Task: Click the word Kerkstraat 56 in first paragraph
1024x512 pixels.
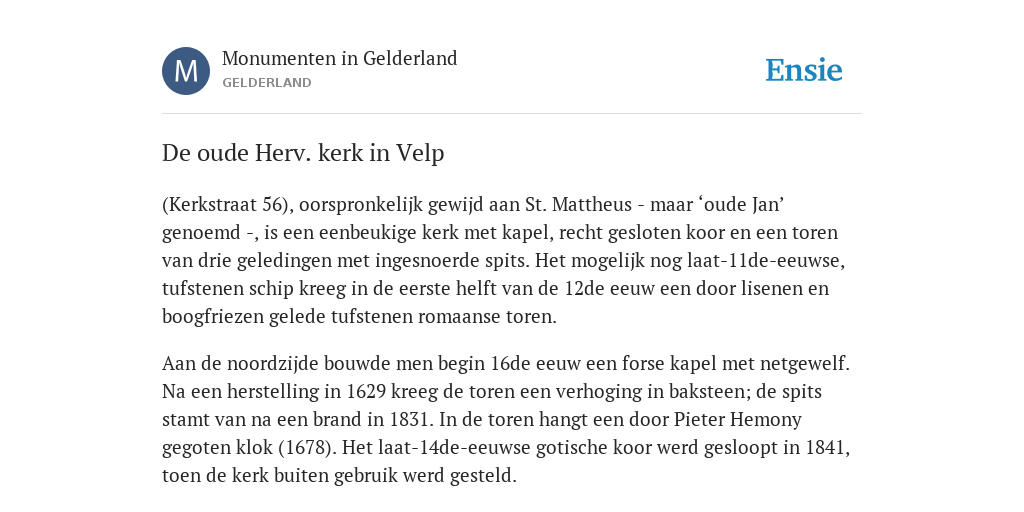Action: [x=224, y=204]
